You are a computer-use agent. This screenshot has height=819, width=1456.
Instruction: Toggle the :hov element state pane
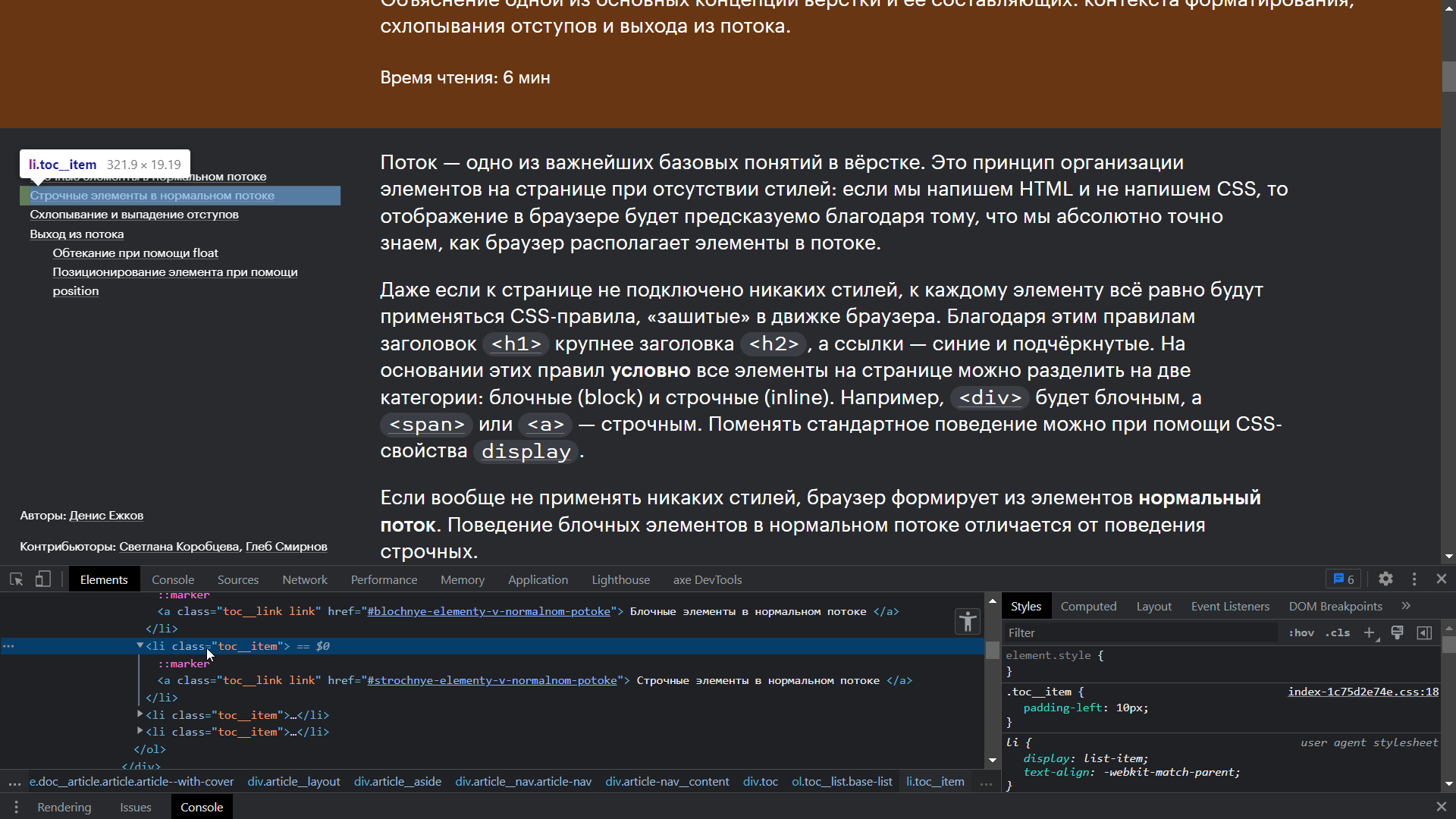(x=1301, y=632)
